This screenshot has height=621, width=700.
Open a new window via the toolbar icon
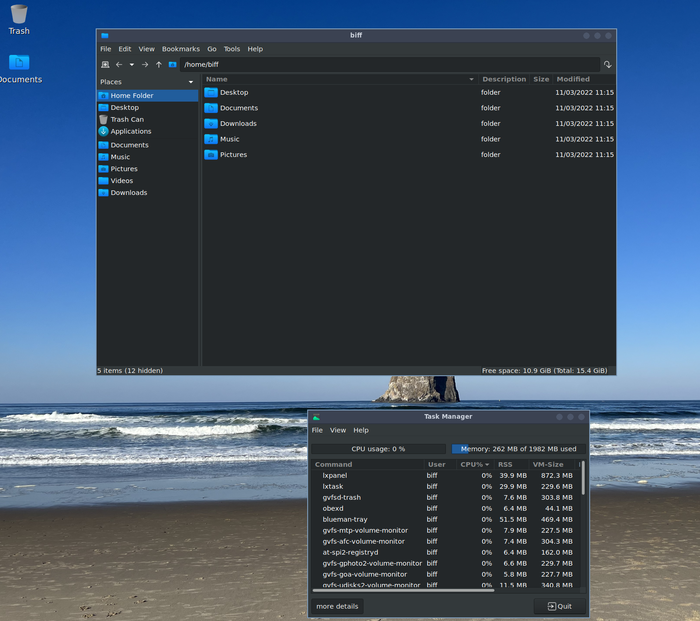point(105,65)
